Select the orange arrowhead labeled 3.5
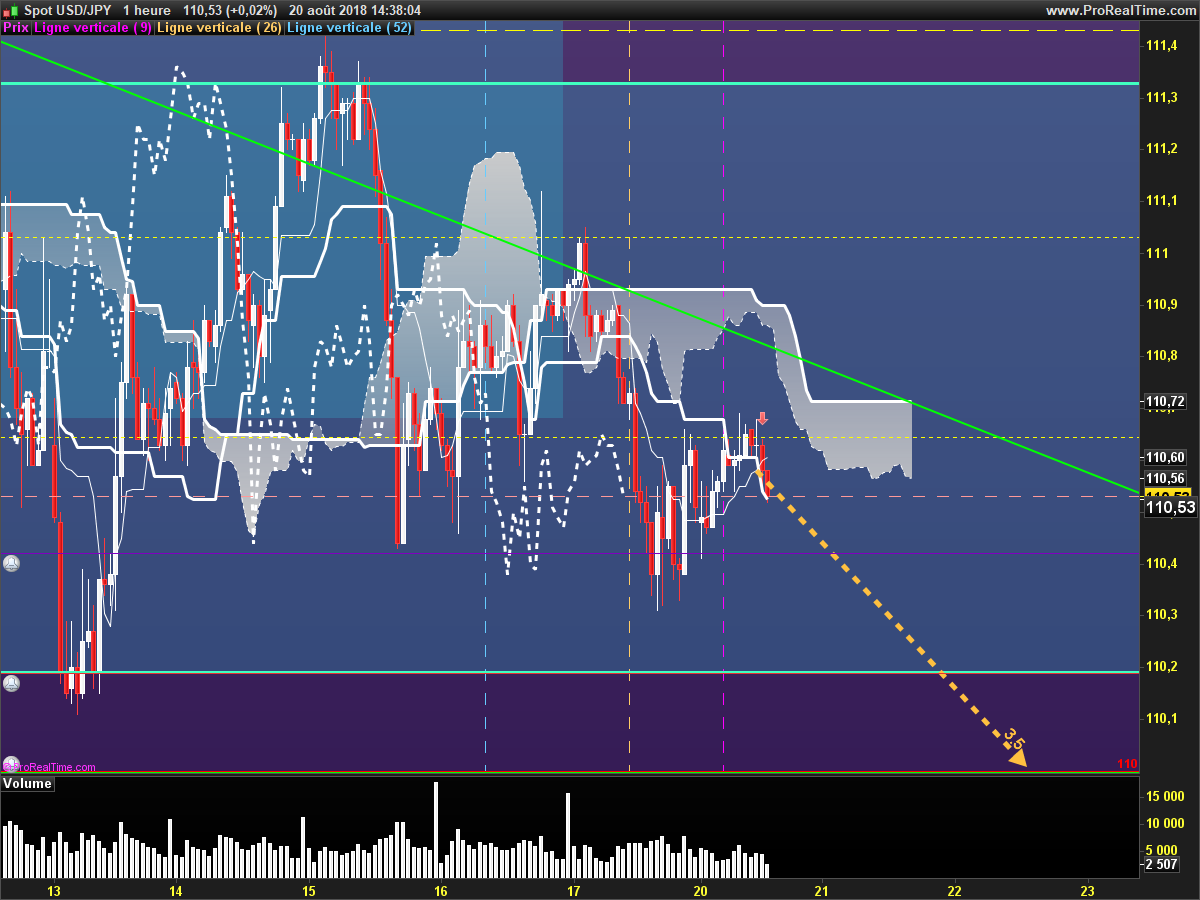 tap(1017, 758)
